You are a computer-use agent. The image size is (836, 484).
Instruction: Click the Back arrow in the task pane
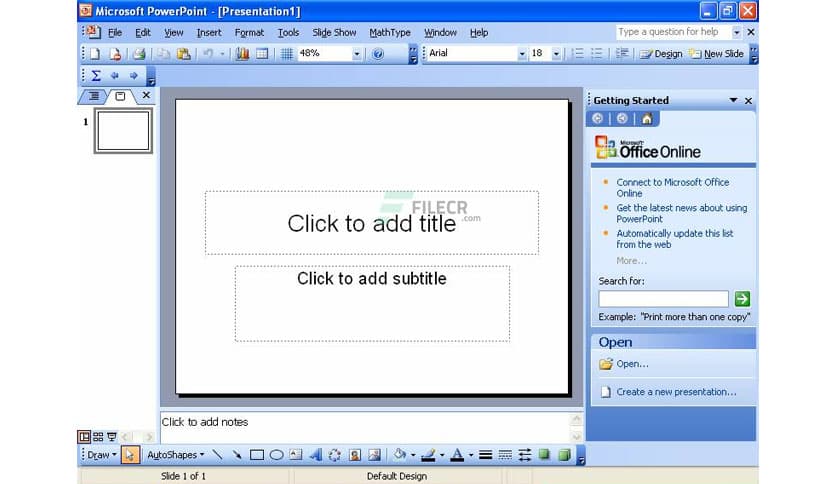(598, 119)
